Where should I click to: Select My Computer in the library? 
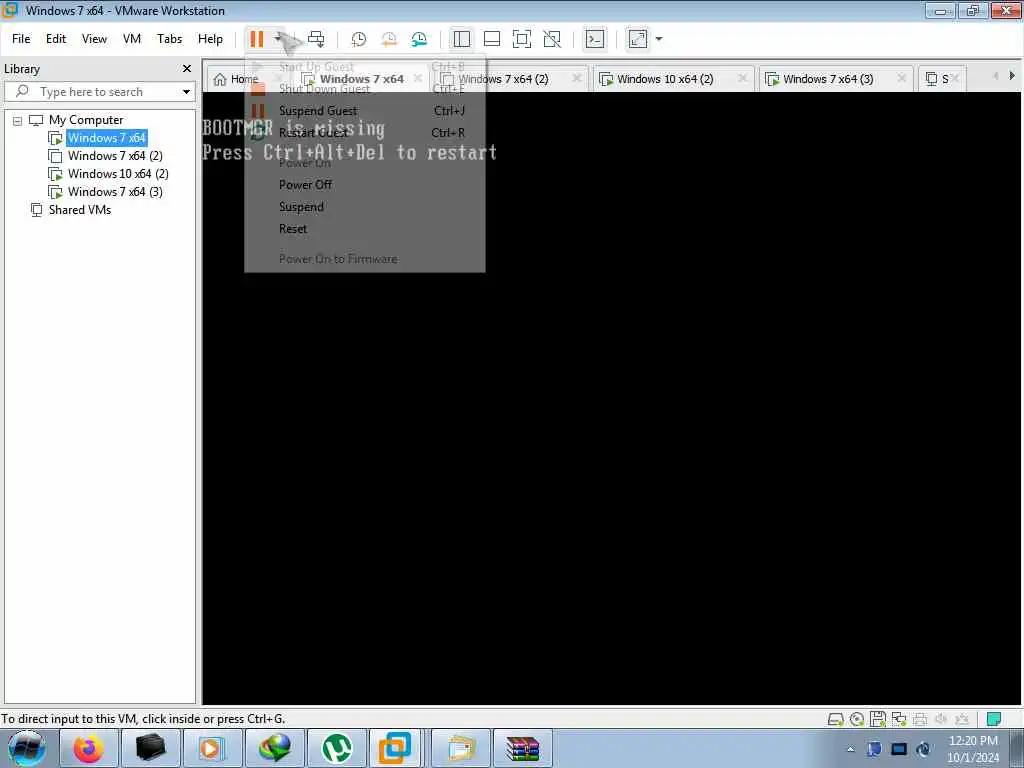(86, 120)
